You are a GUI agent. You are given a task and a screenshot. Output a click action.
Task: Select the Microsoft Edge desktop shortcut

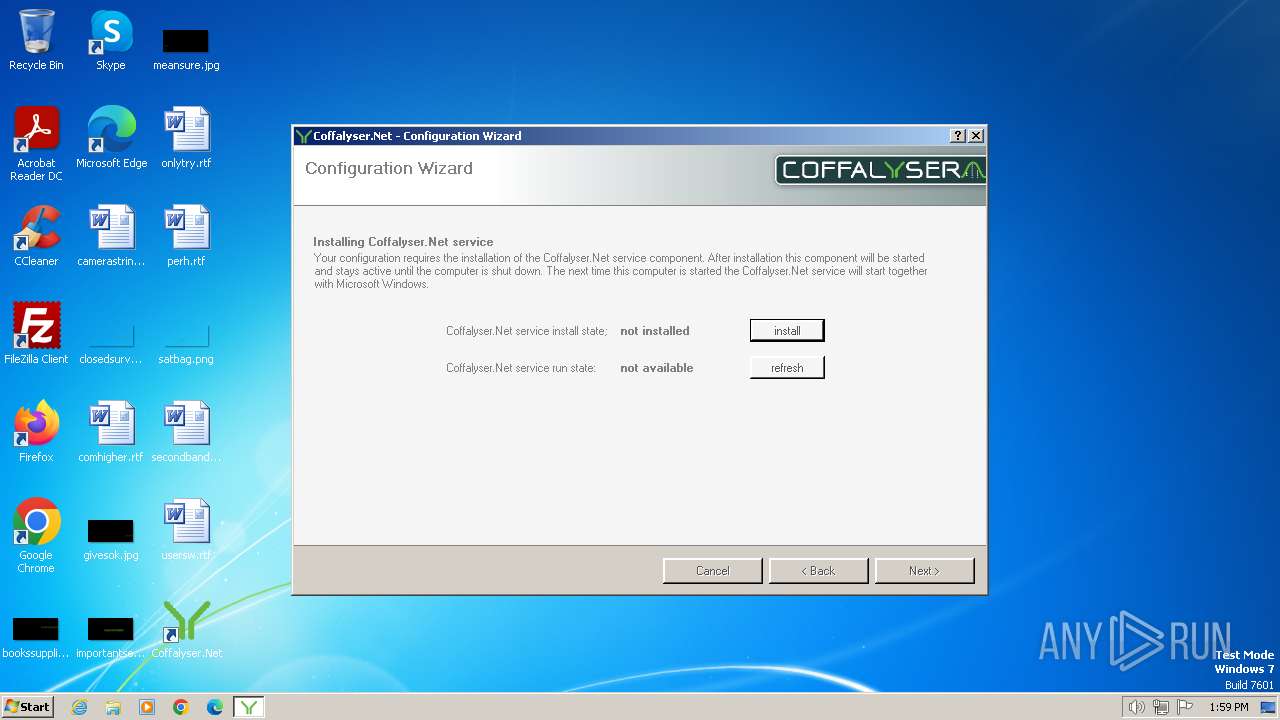point(111,138)
